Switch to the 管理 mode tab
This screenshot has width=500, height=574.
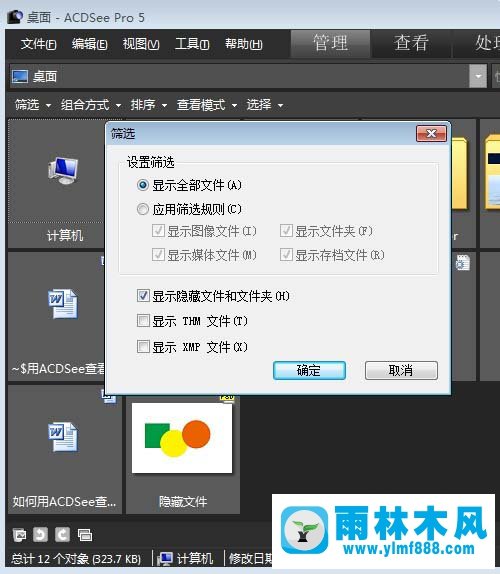click(x=330, y=43)
